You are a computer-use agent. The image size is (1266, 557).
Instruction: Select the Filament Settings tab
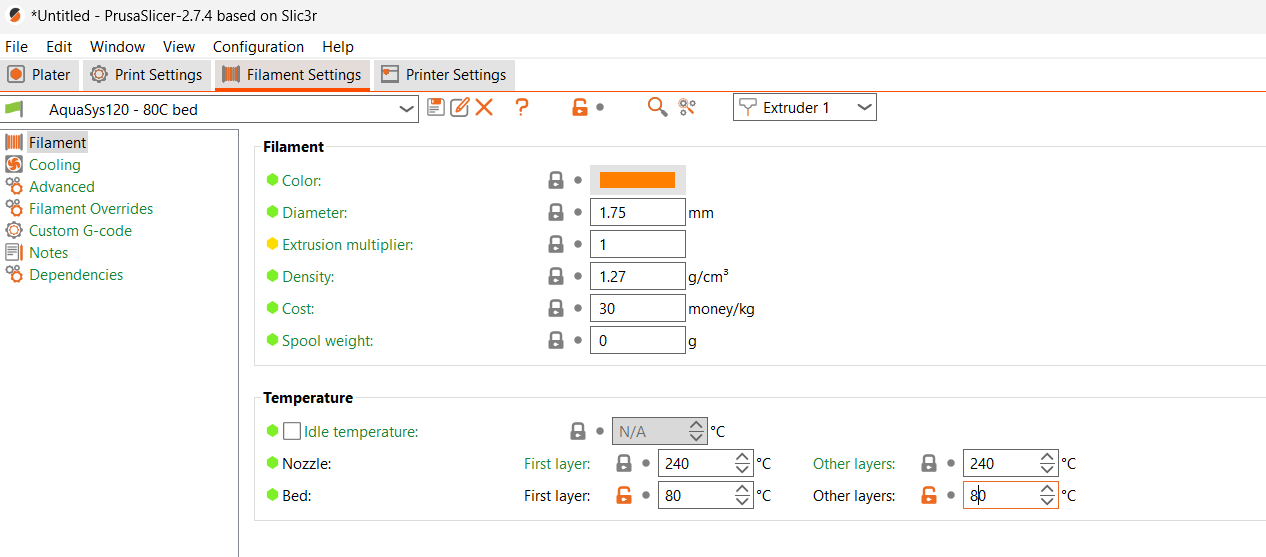[x=292, y=75]
